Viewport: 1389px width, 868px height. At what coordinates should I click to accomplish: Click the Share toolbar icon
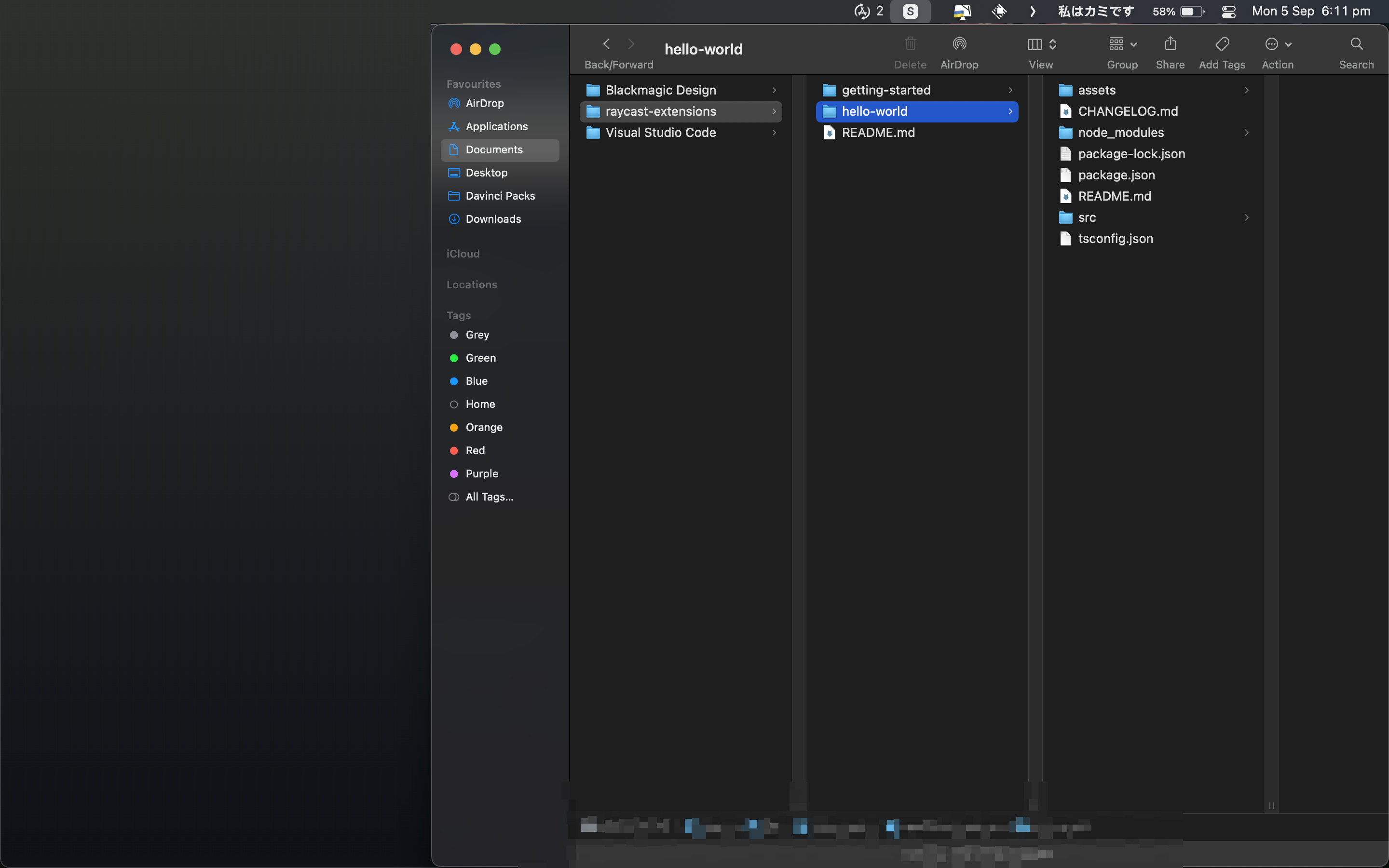click(1170, 44)
